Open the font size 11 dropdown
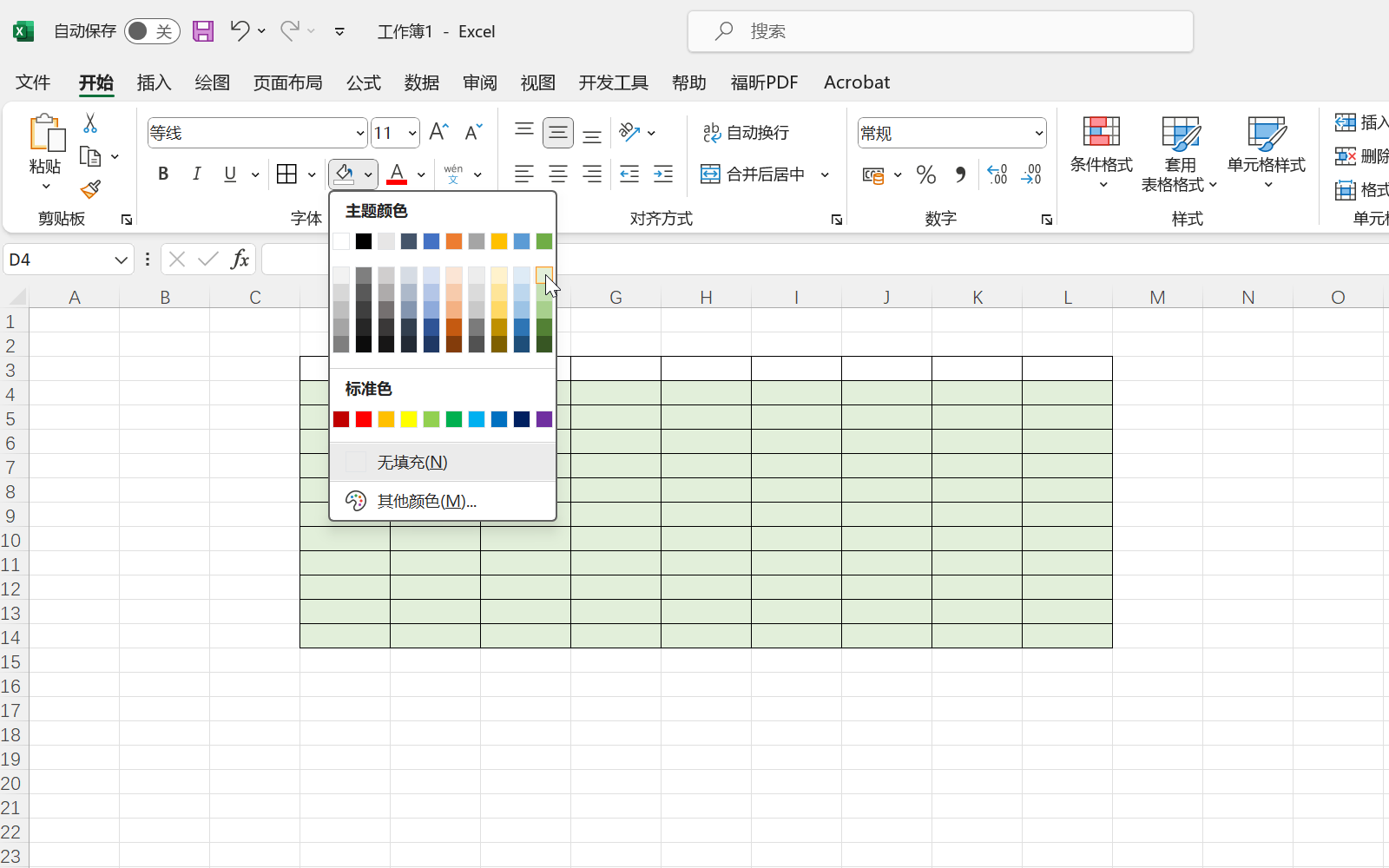Image resolution: width=1389 pixels, height=868 pixels. click(412, 133)
